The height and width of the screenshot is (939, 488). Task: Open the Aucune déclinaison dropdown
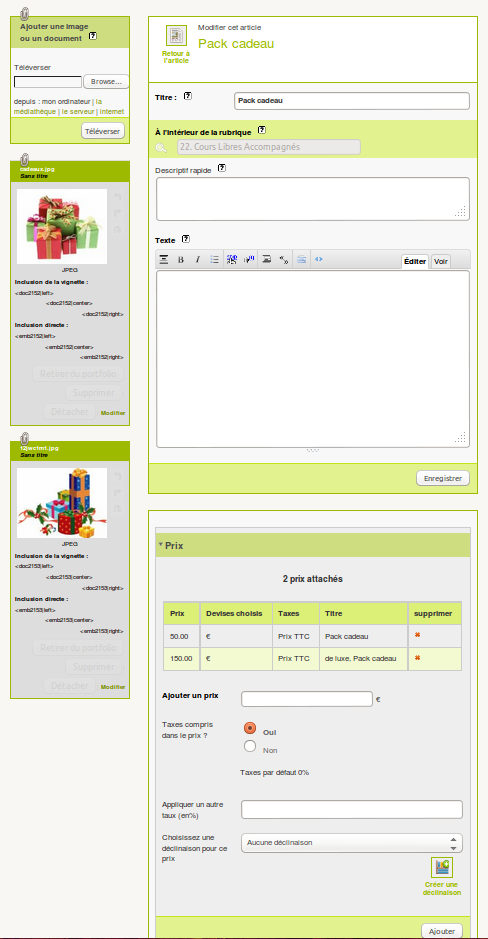click(351, 843)
